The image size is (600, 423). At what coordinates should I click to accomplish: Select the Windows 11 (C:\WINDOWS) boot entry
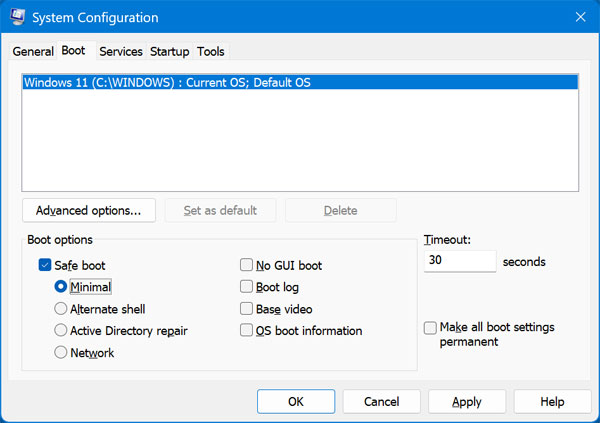(300, 82)
